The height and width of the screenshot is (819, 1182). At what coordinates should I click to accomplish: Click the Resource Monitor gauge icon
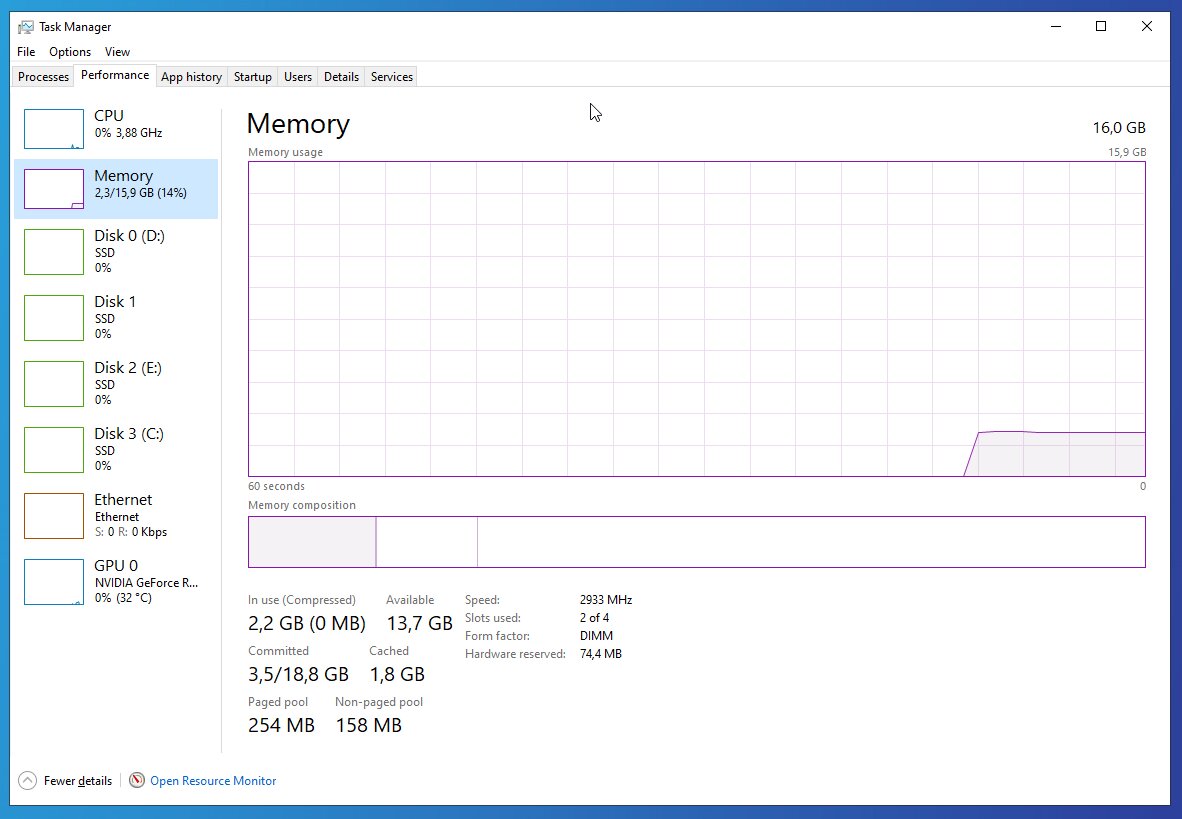tap(136, 781)
